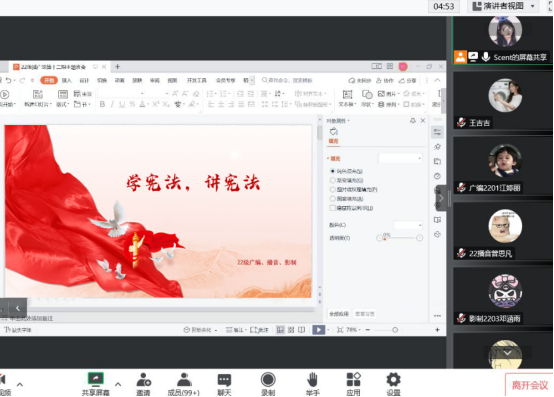The width and height of the screenshot is (554, 397).
Task: Switch to the Insert ribbon tab
Action: [66, 81]
